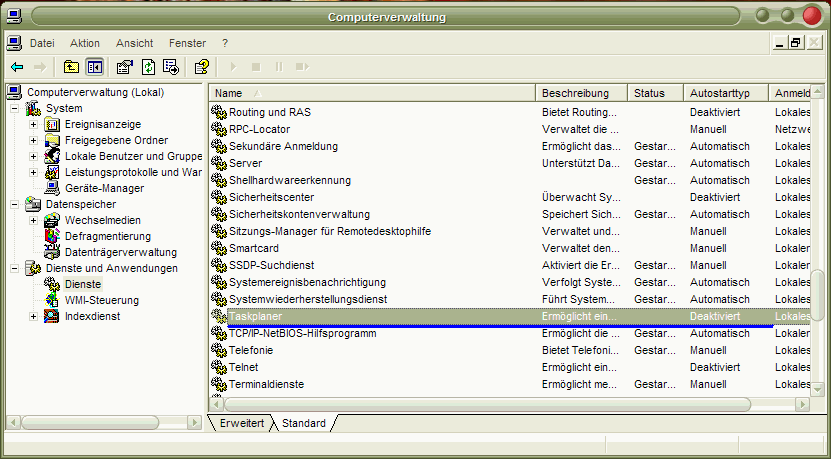
Task: Click the Datenträgerverwaltung tree icon
Action: pos(52,252)
